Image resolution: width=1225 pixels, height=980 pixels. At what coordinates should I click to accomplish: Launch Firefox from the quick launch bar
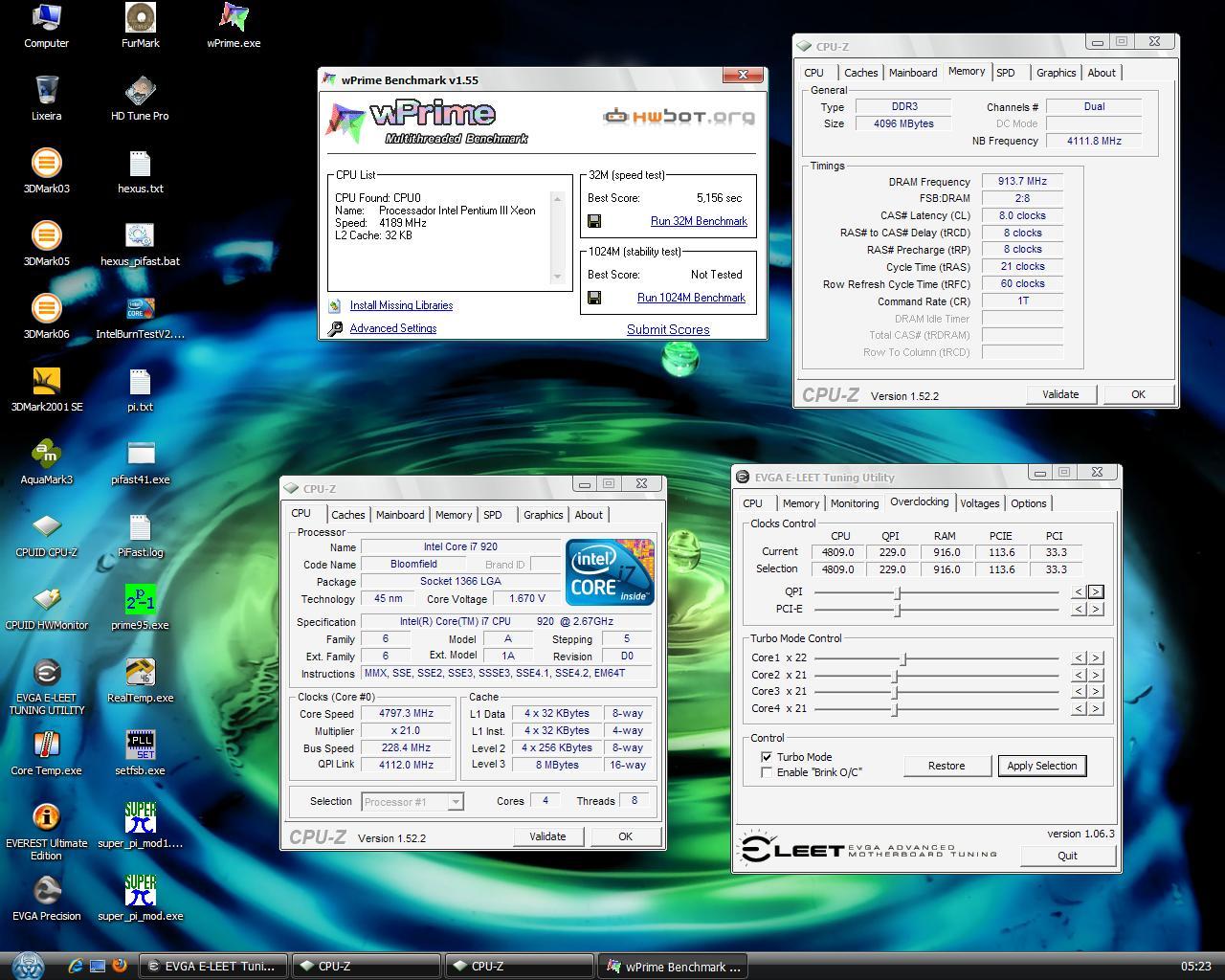pyautogui.click(x=120, y=966)
